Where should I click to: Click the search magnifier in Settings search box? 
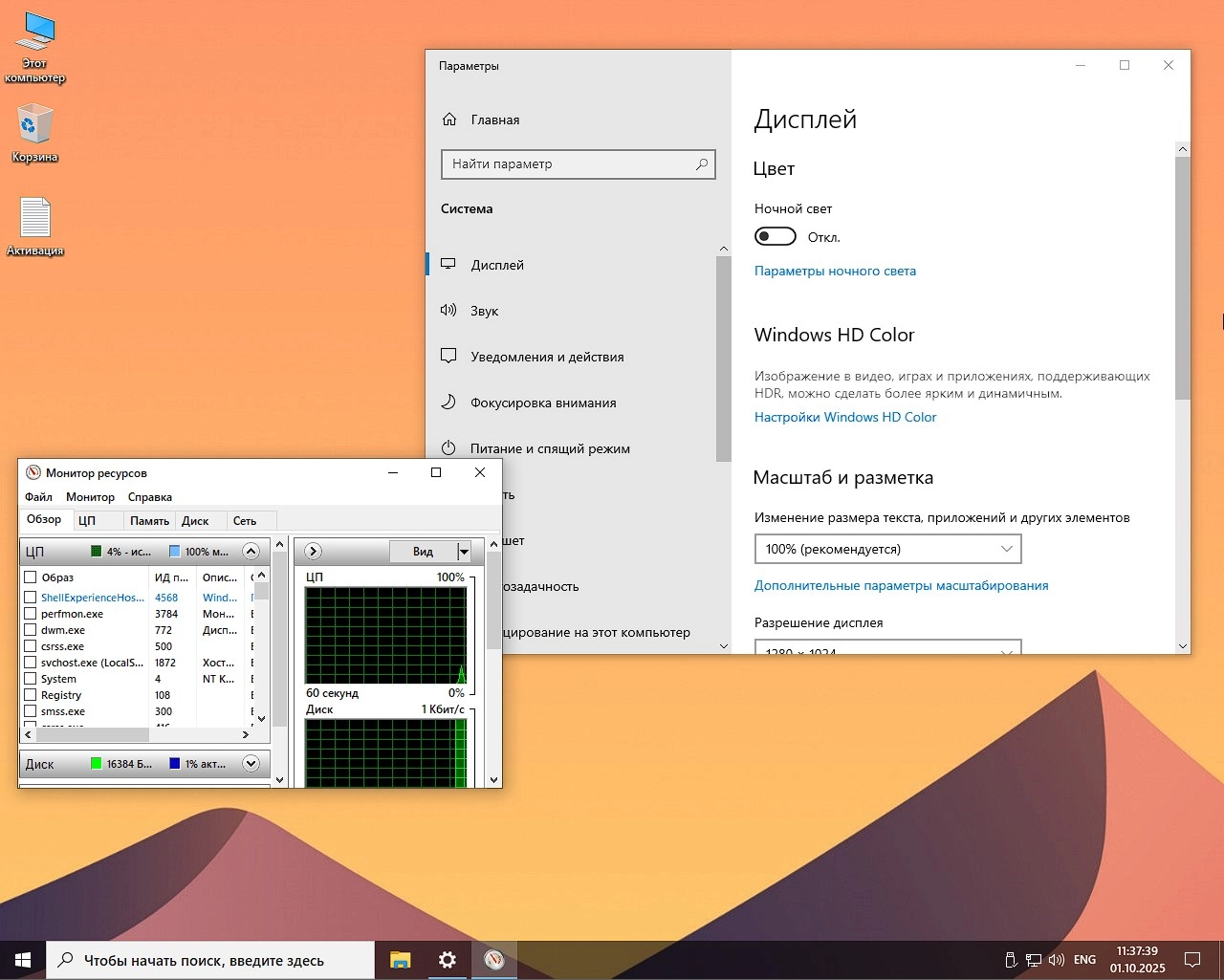pos(702,164)
